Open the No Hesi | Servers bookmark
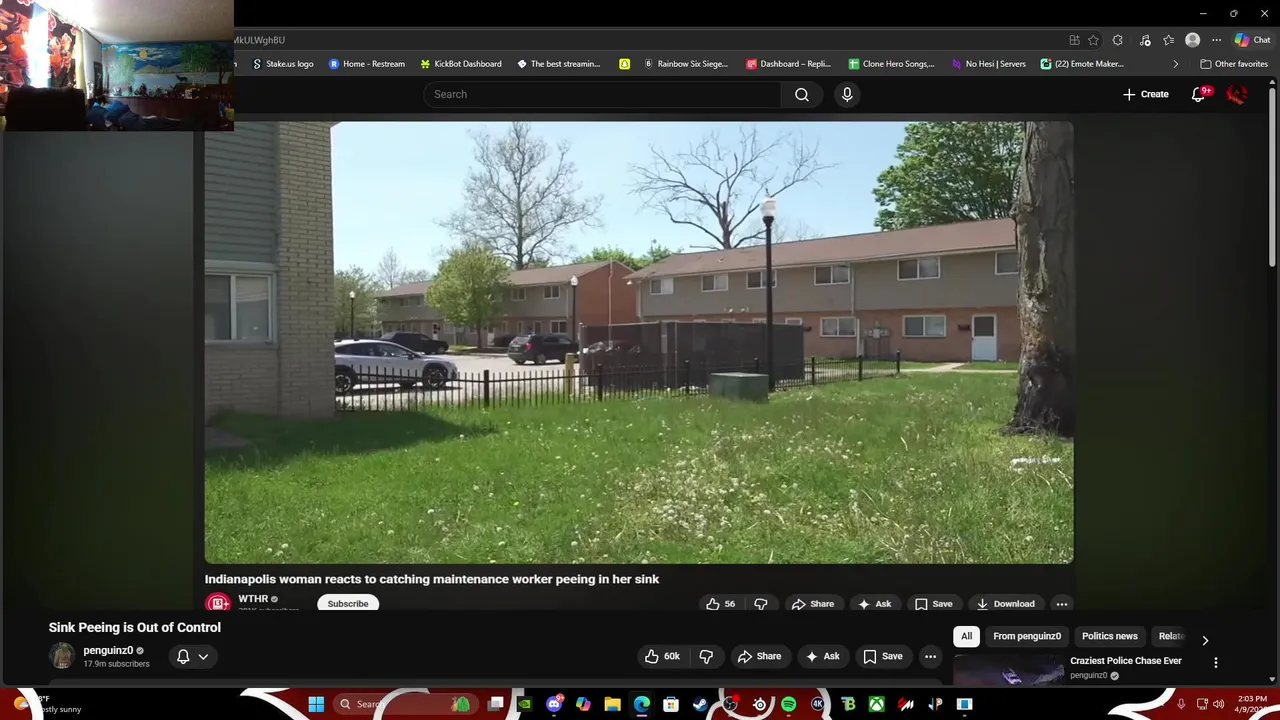1280x720 pixels. coord(988,64)
